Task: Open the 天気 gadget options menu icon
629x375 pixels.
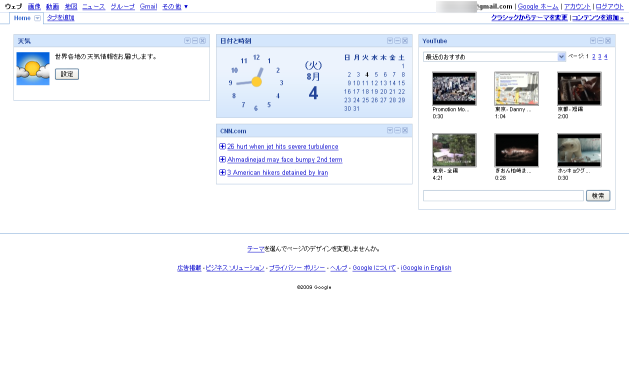Action: click(x=187, y=41)
